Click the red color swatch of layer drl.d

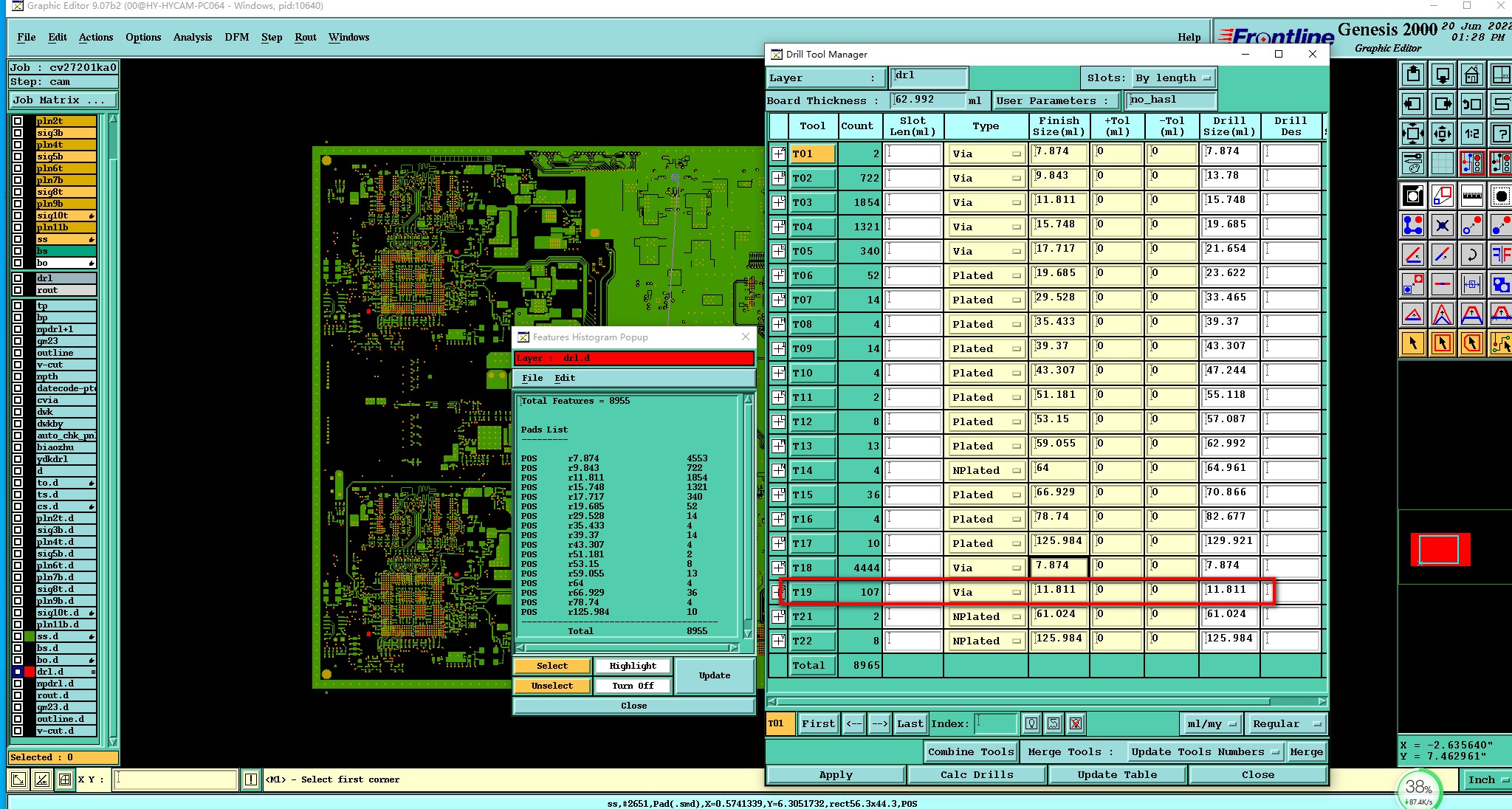pos(30,672)
